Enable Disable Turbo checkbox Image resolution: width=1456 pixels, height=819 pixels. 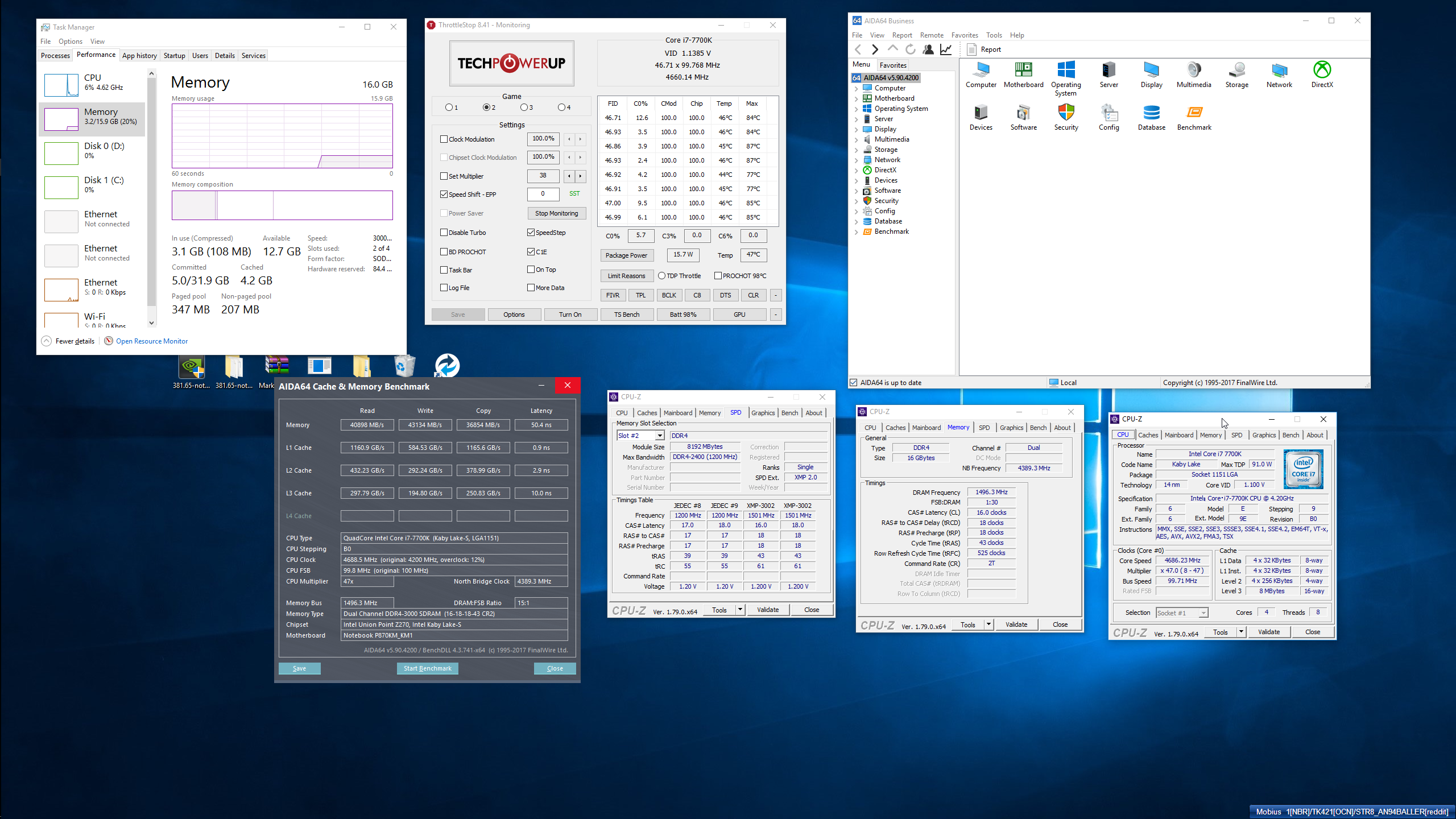tap(444, 233)
